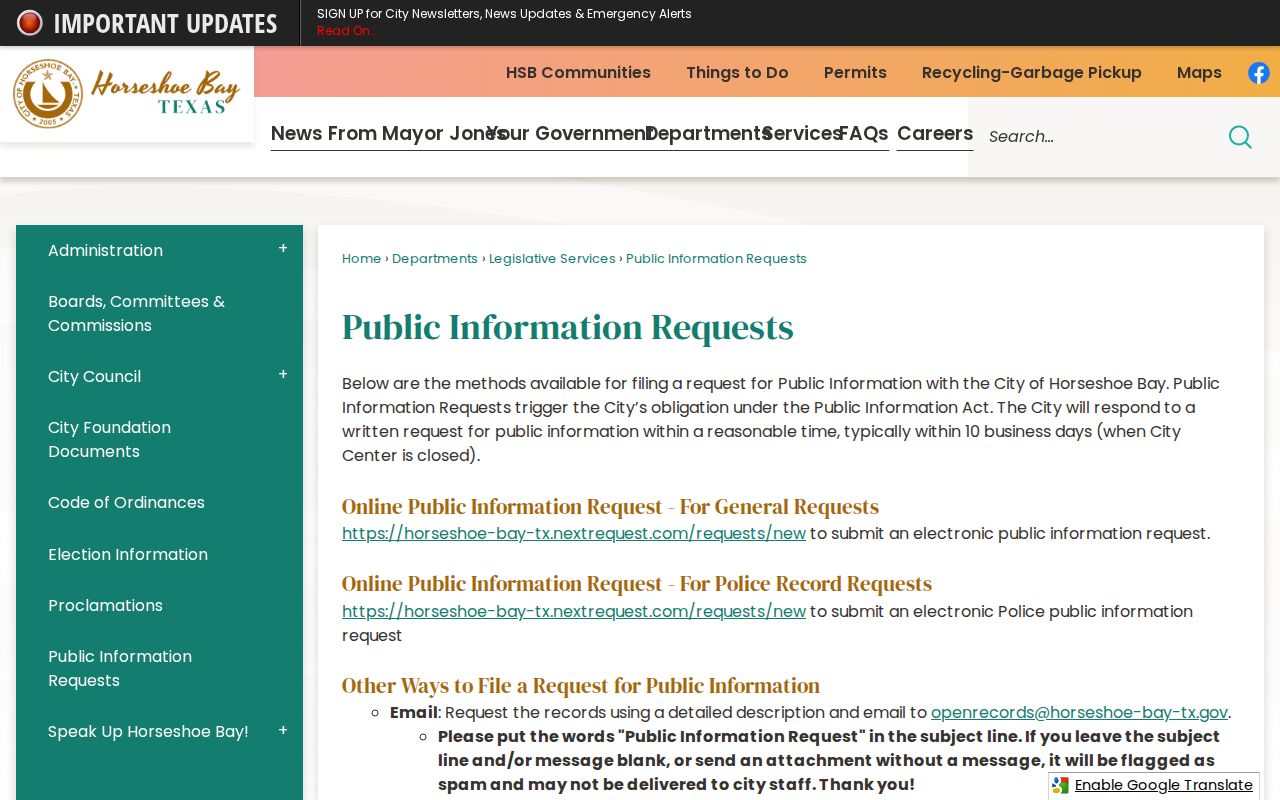Open Election Information sidebar link
The height and width of the screenshot is (800, 1280).
128,555
